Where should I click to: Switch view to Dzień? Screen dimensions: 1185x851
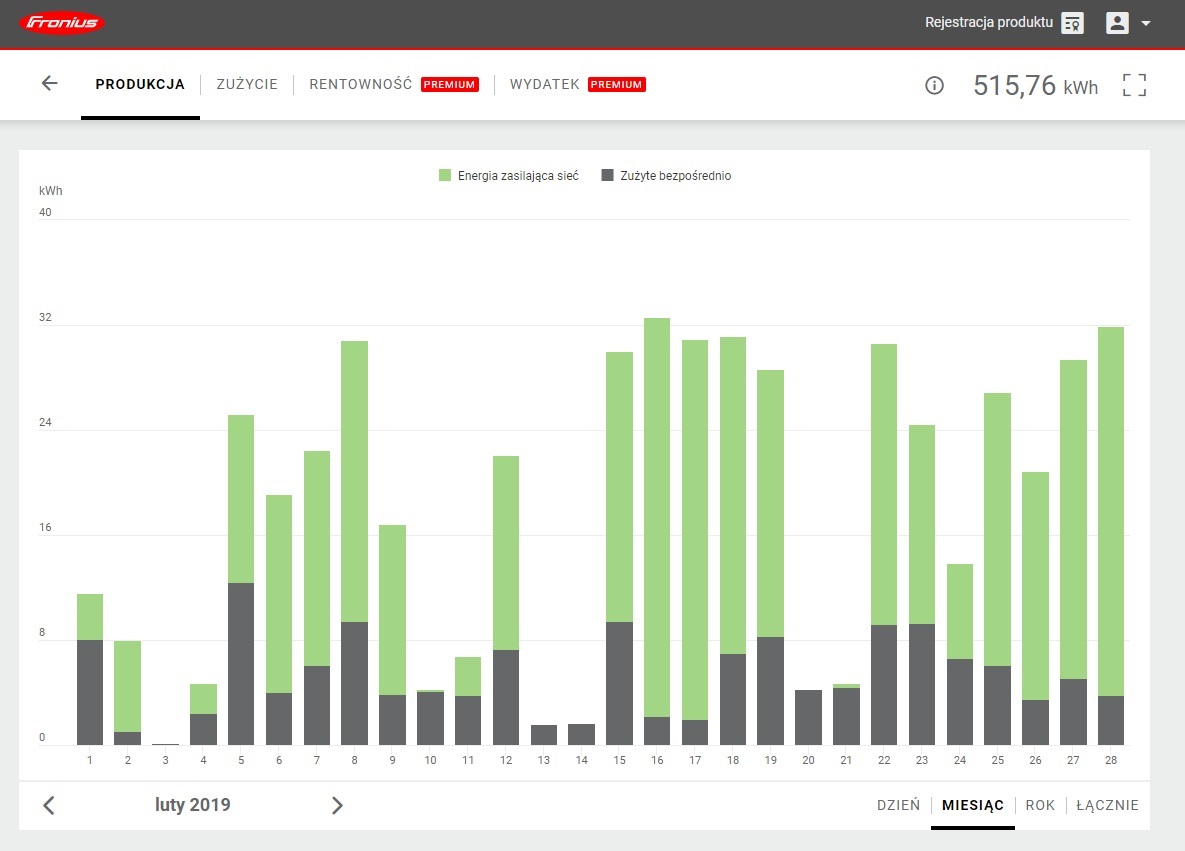coord(898,805)
